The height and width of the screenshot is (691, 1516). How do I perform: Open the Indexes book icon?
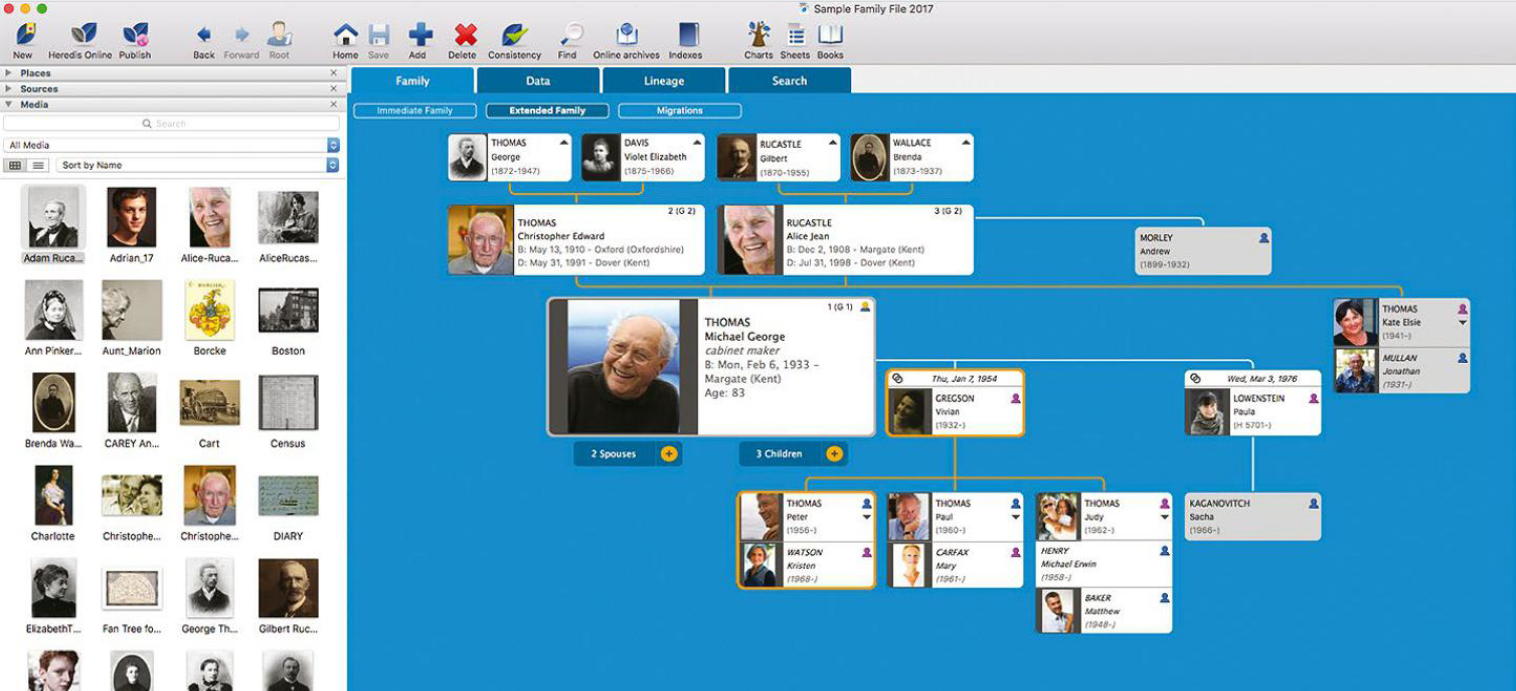click(688, 35)
